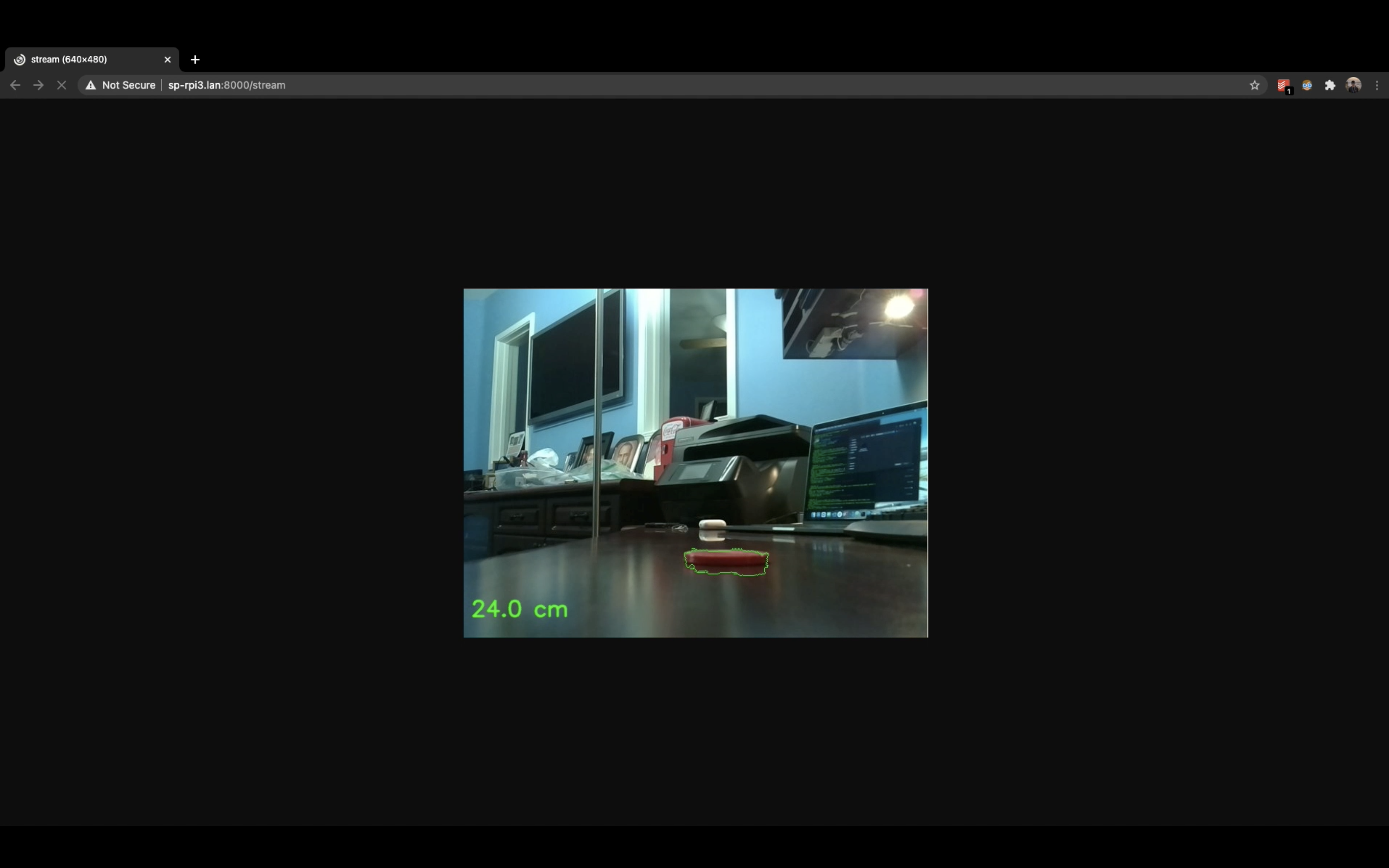Go back using the back arrow

pos(15,85)
